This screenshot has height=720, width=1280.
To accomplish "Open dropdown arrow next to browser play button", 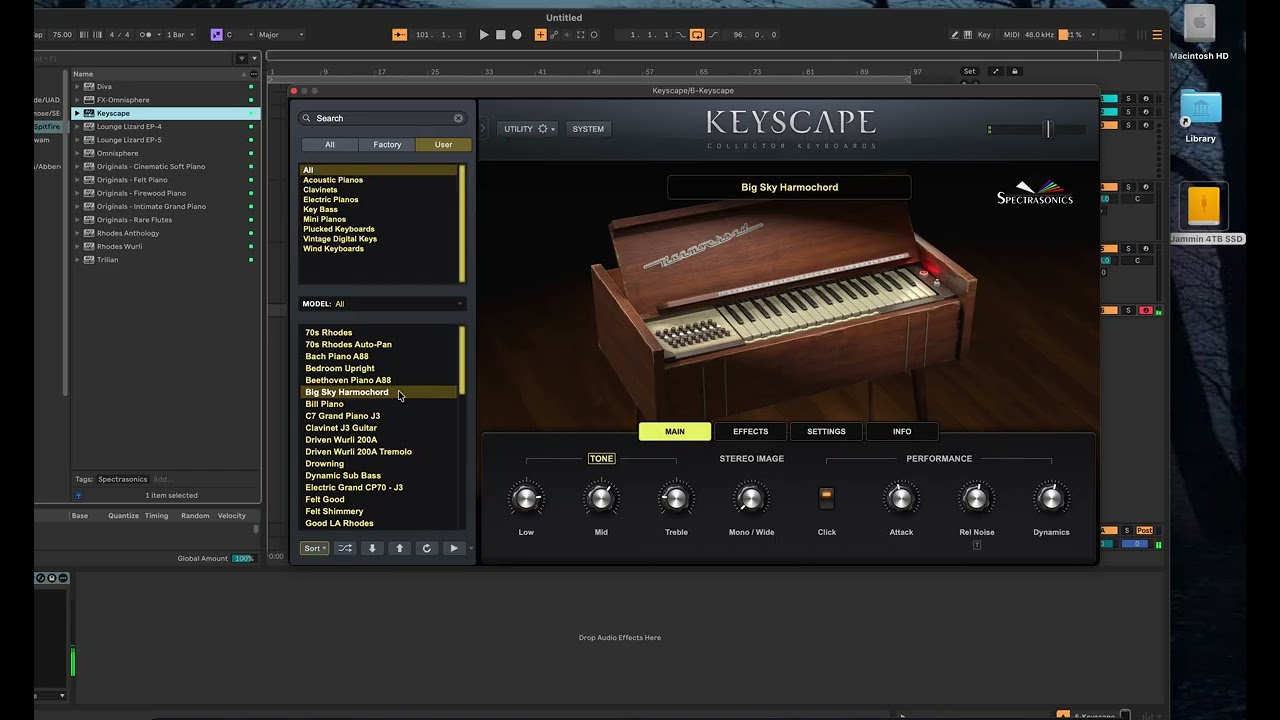I will (x=471, y=548).
